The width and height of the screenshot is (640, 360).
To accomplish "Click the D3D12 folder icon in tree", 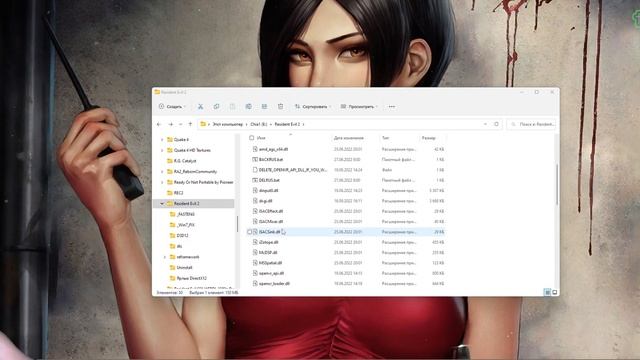I will [172, 236].
